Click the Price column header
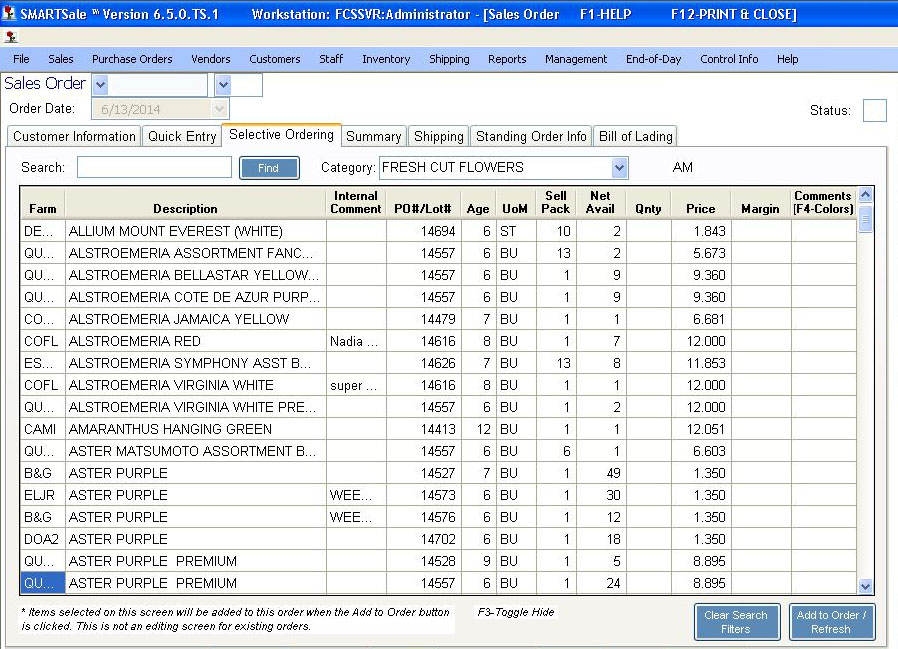 point(700,209)
